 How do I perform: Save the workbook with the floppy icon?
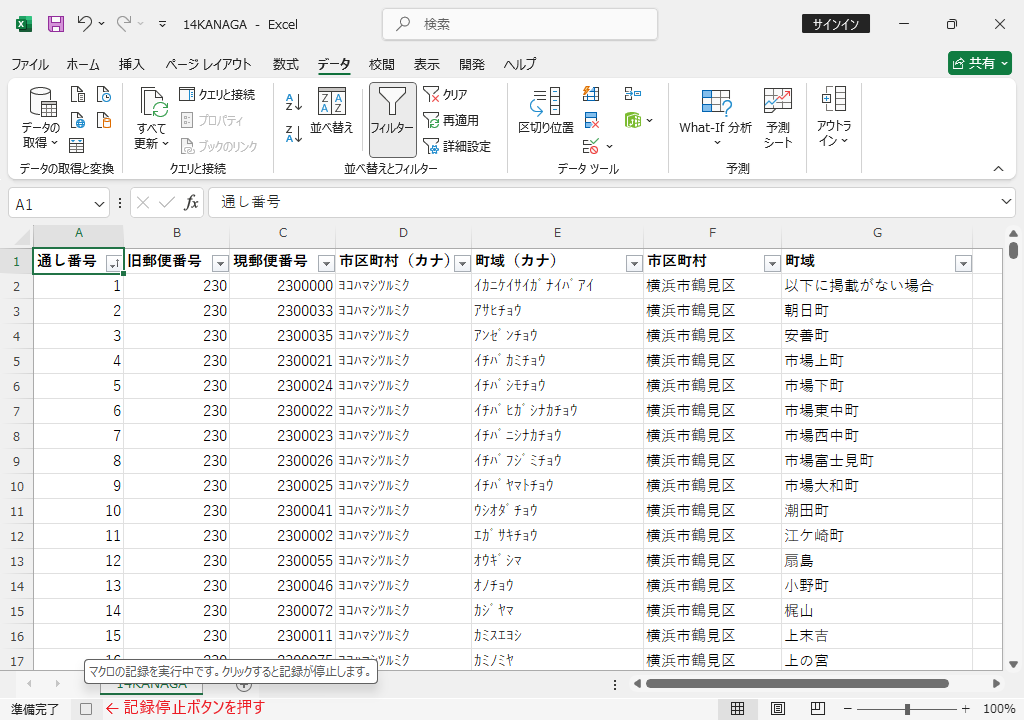(x=56, y=24)
